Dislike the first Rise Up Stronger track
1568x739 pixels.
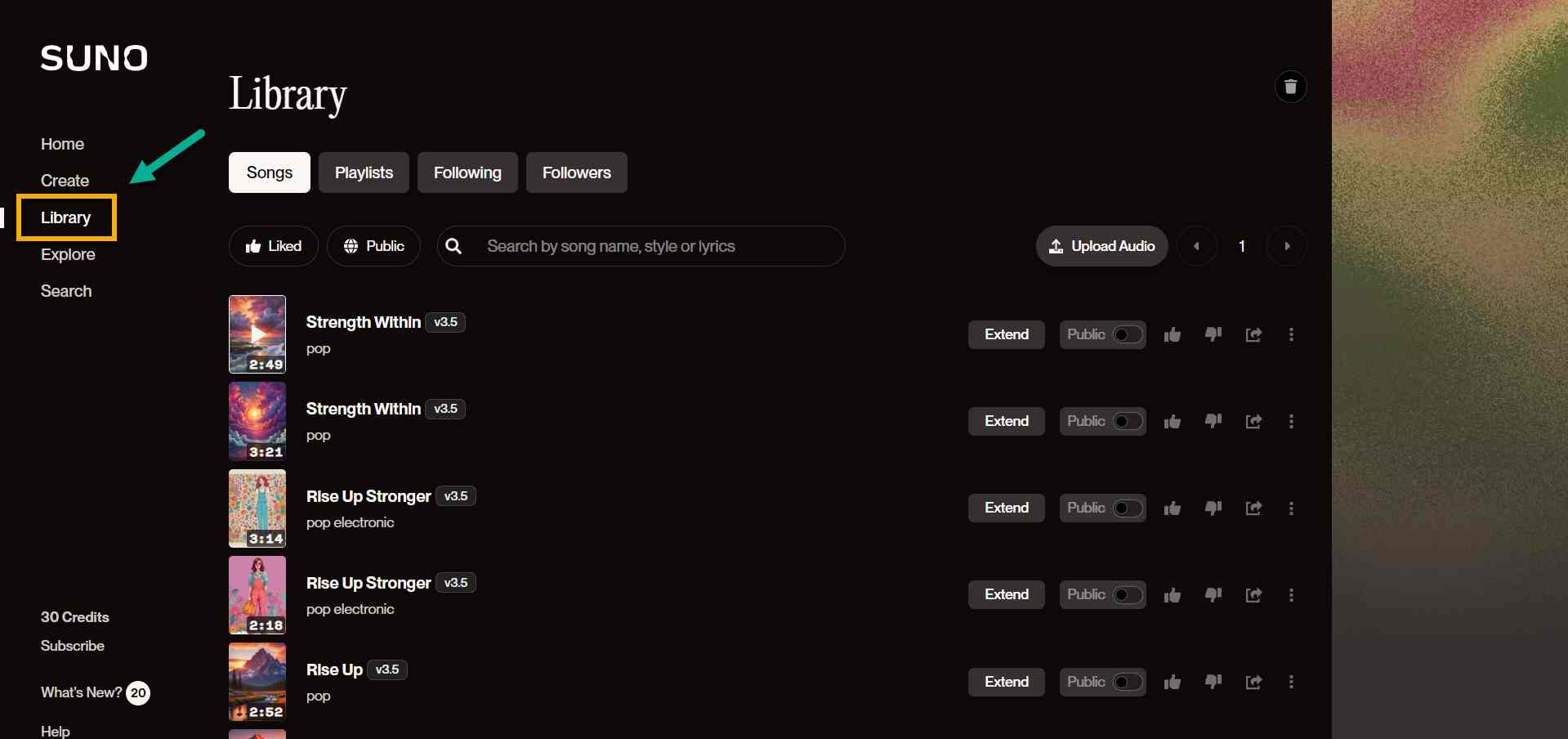[1213, 508]
